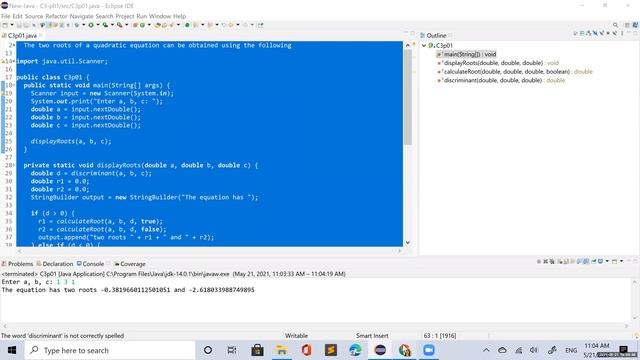Screen dimensions: 640x360
Task: Select discriminant method in the Outline
Action: point(501,80)
